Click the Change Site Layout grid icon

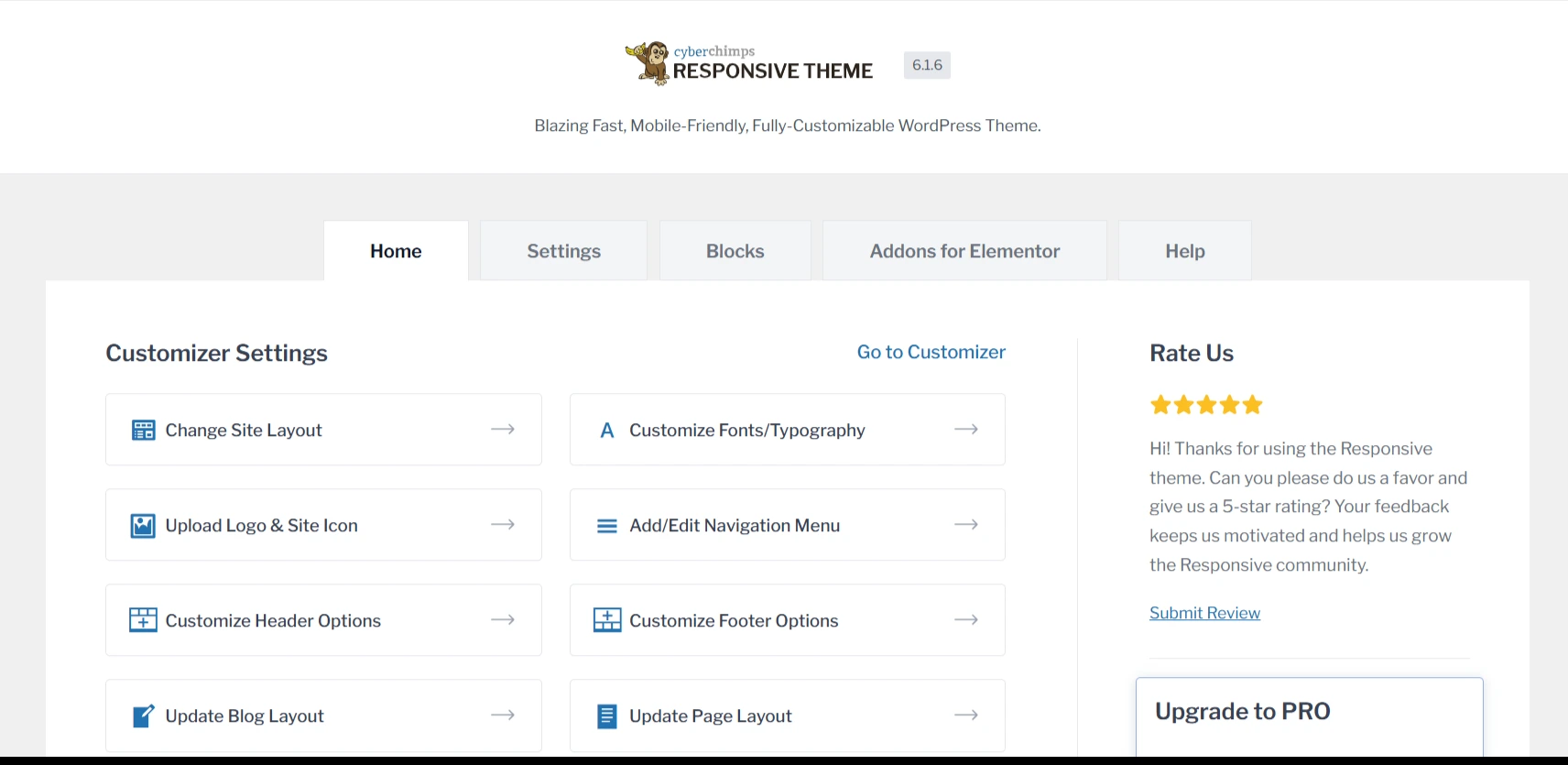[144, 431]
